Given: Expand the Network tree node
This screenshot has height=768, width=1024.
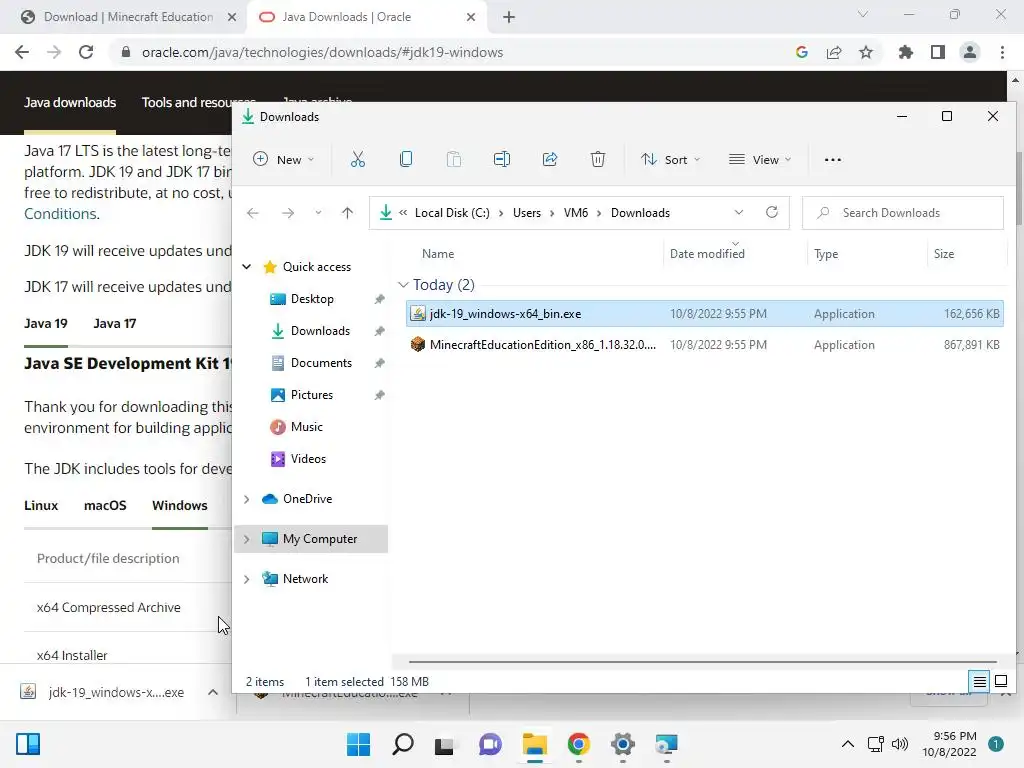Looking at the screenshot, I should pos(247,579).
